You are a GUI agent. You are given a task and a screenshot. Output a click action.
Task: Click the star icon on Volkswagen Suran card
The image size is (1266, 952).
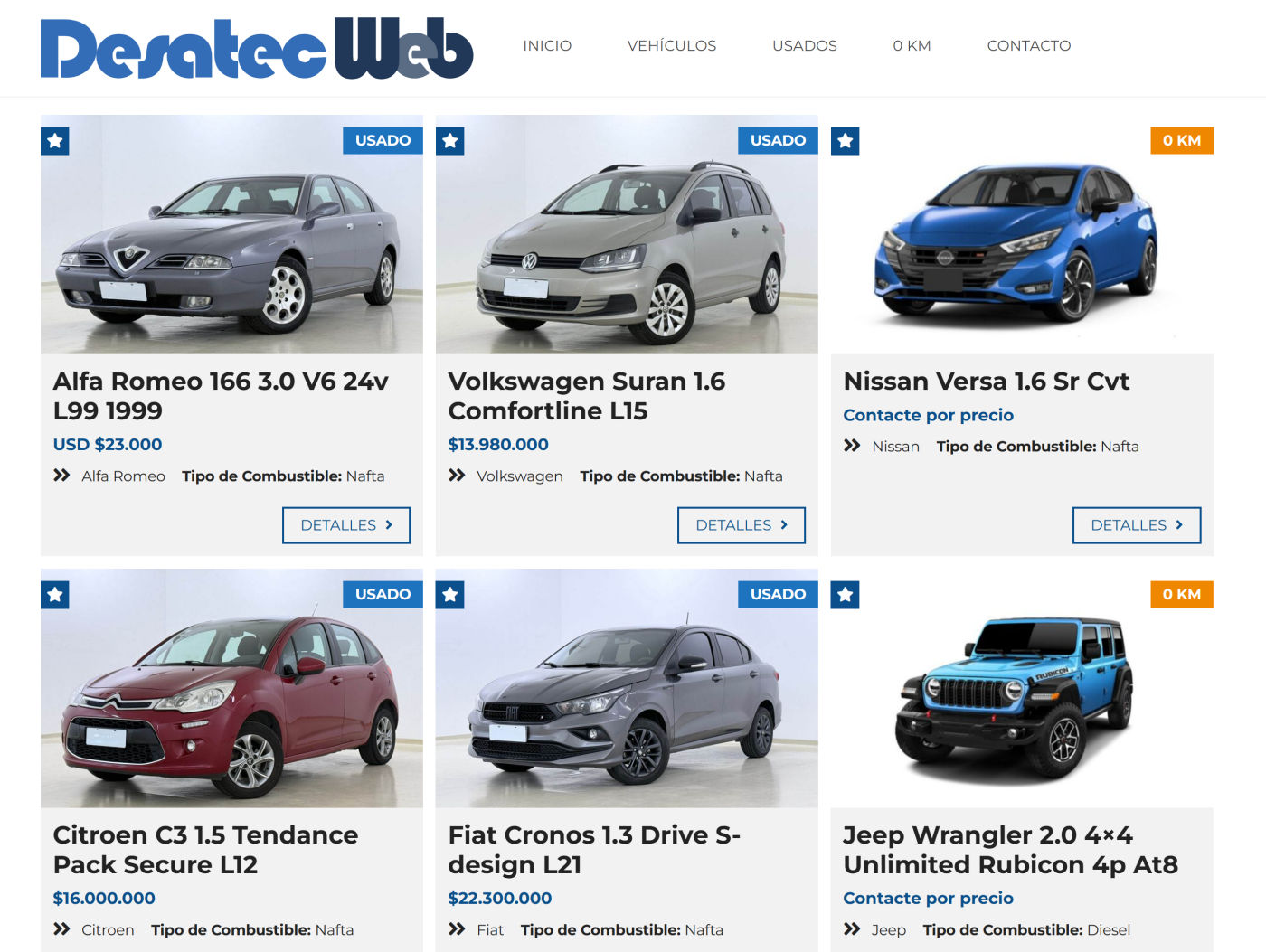(450, 141)
